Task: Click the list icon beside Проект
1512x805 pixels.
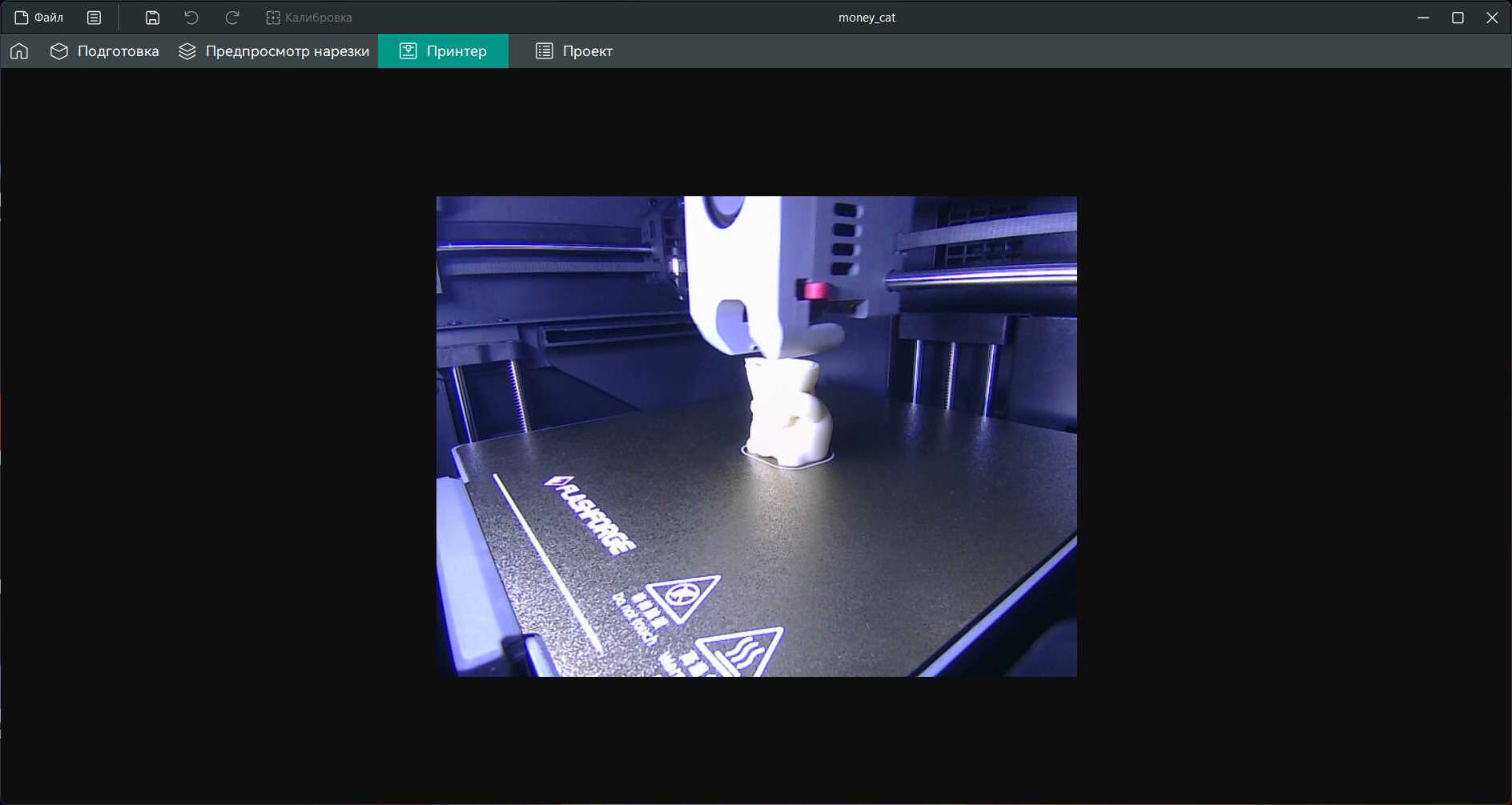Action: click(545, 51)
